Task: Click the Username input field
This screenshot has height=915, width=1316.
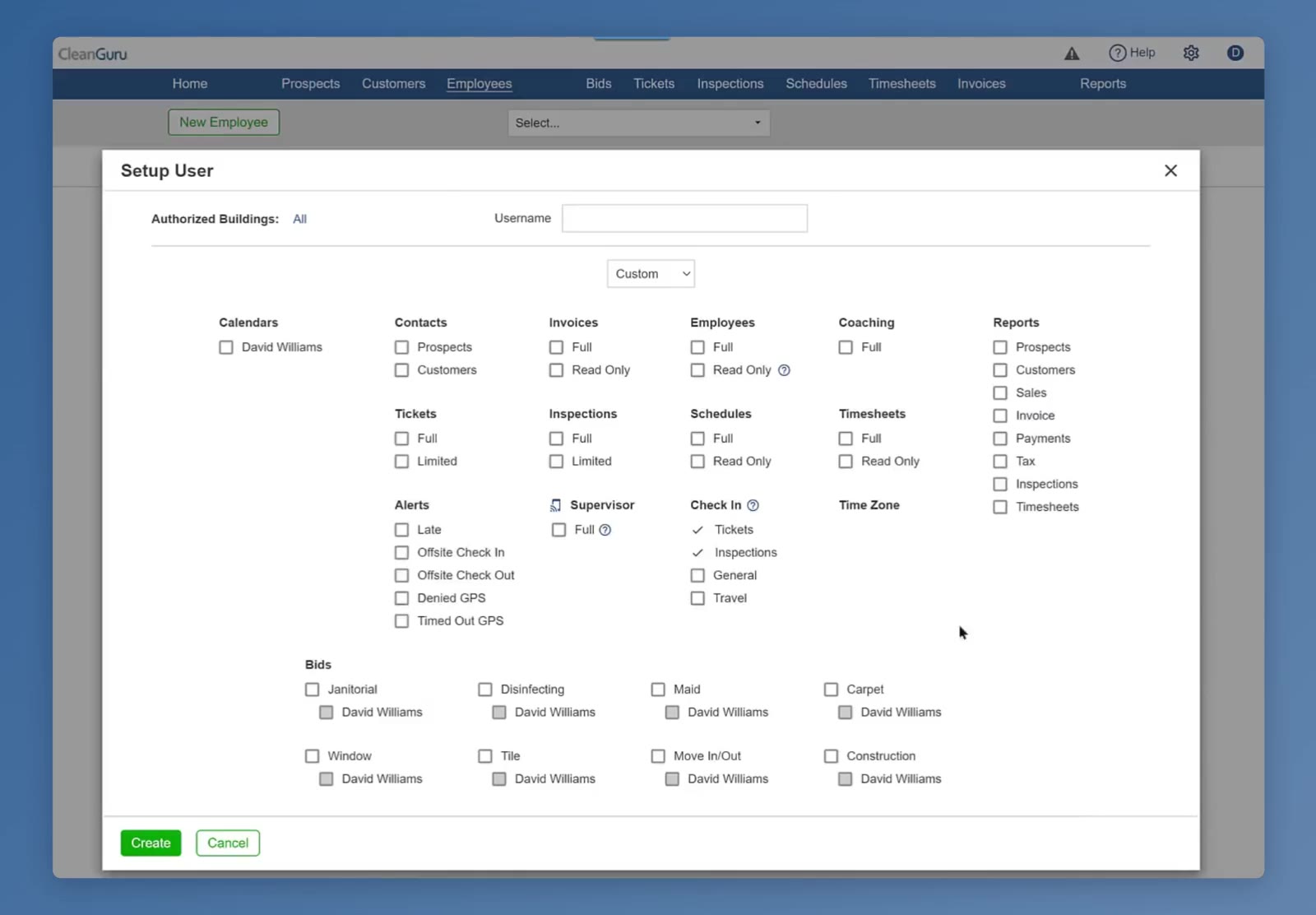Action: tap(684, 218)
